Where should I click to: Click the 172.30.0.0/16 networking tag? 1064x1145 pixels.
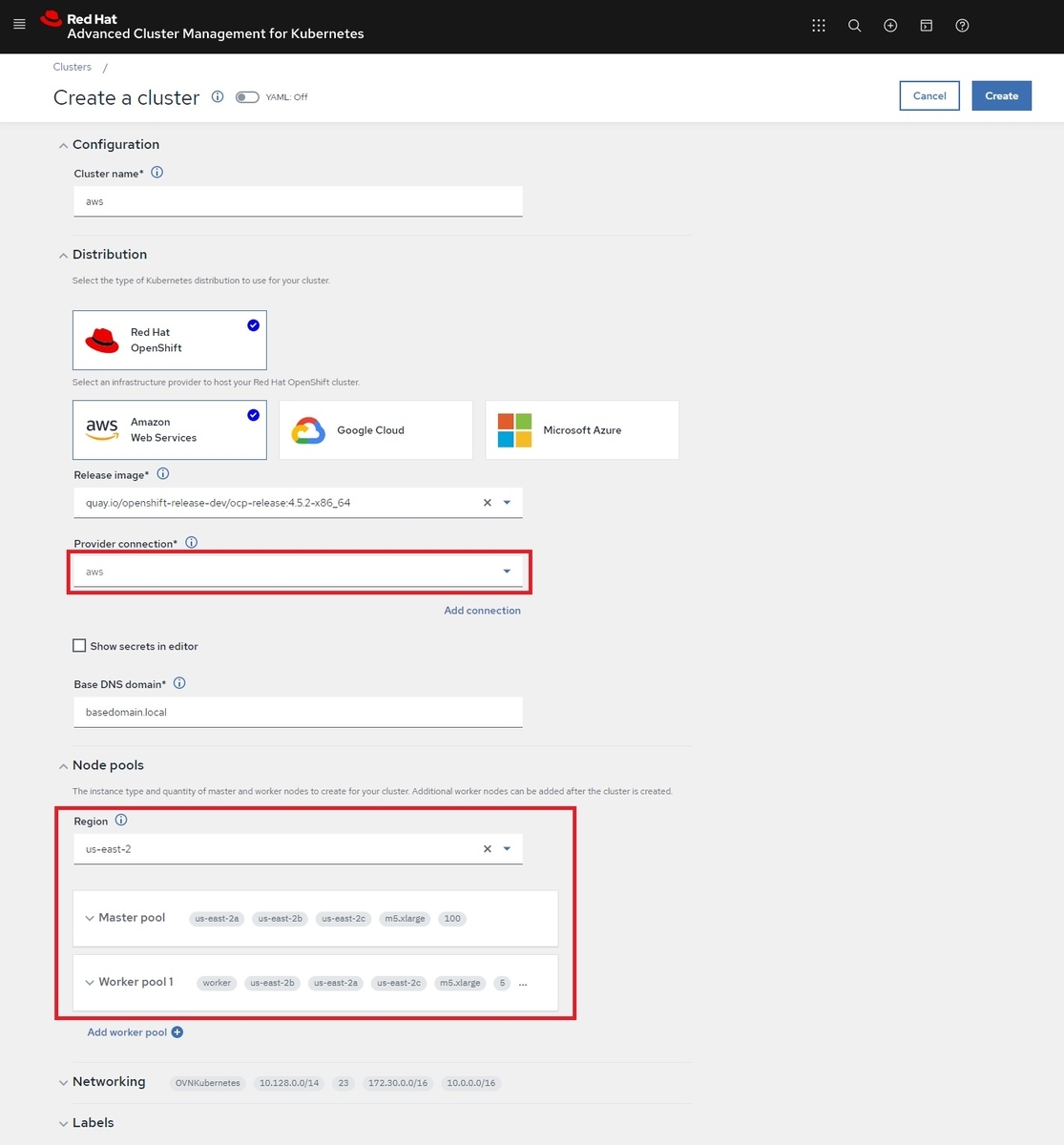coord(400,1083)
